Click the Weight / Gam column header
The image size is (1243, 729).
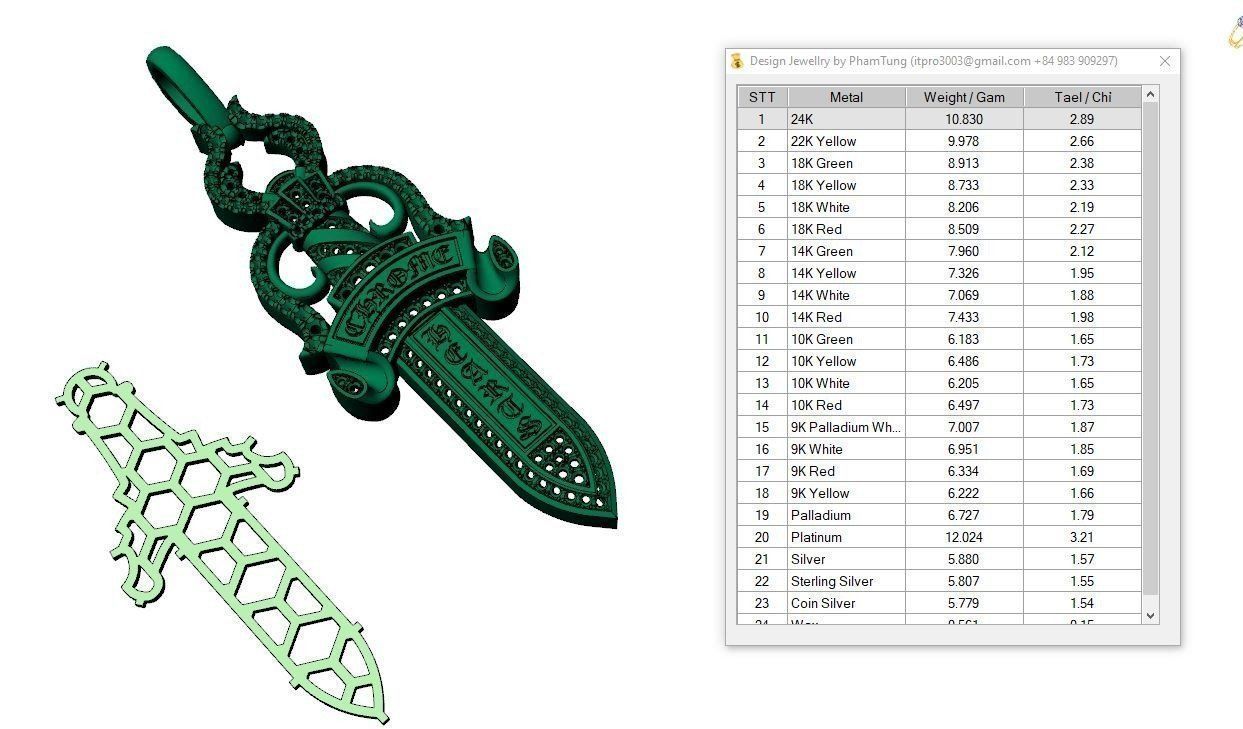click(964, 97)
